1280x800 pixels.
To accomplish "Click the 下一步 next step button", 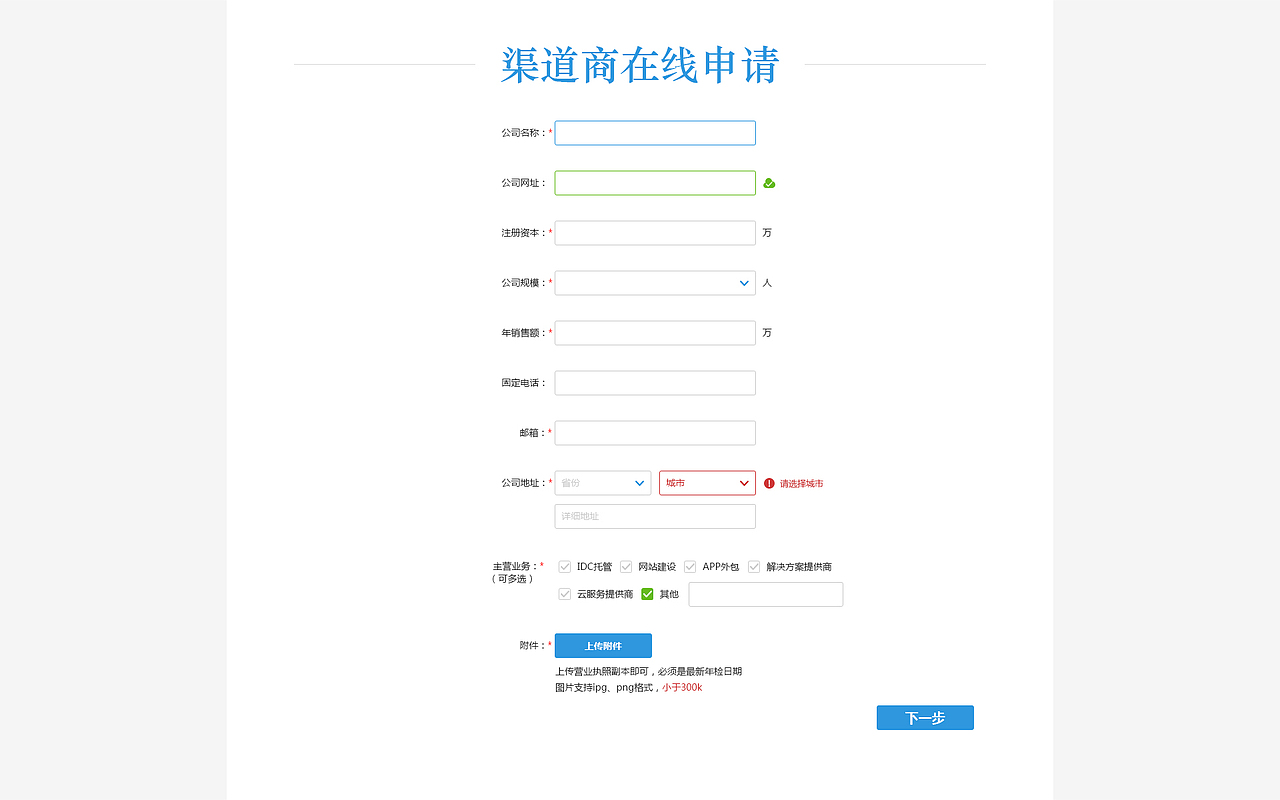I will click(925, 718).
